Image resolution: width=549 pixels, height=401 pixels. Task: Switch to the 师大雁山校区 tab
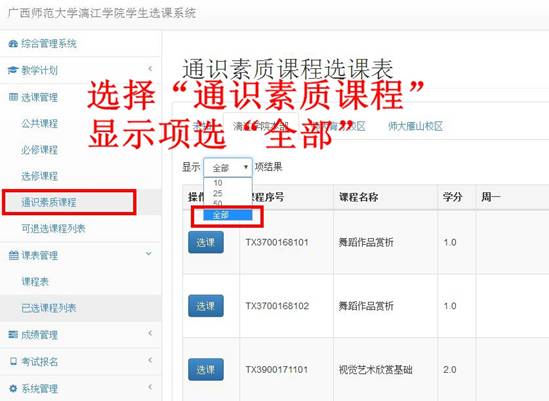(415, 126)
